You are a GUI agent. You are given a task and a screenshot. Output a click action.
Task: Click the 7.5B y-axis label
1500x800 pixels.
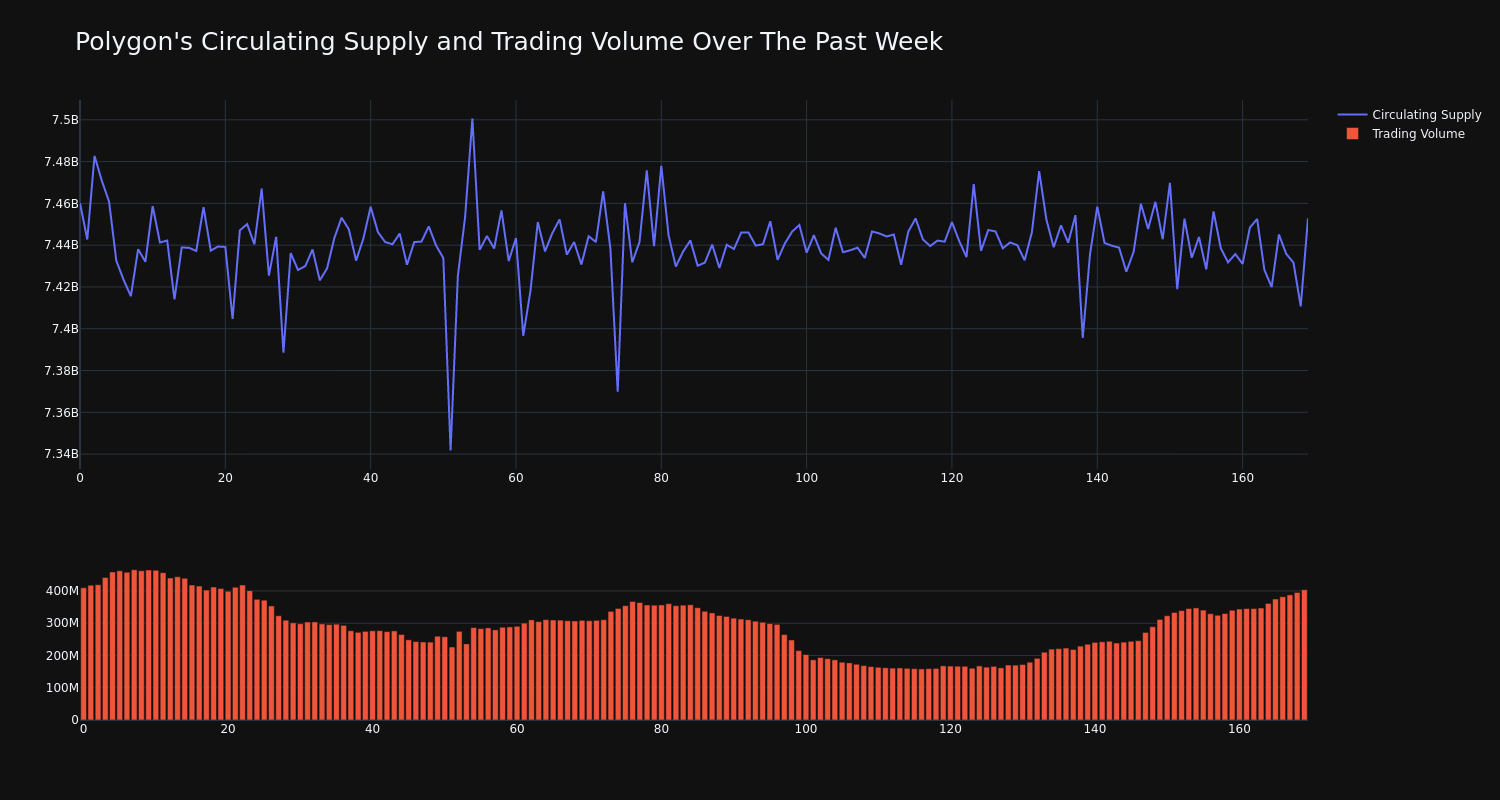[x=65, y=120]
